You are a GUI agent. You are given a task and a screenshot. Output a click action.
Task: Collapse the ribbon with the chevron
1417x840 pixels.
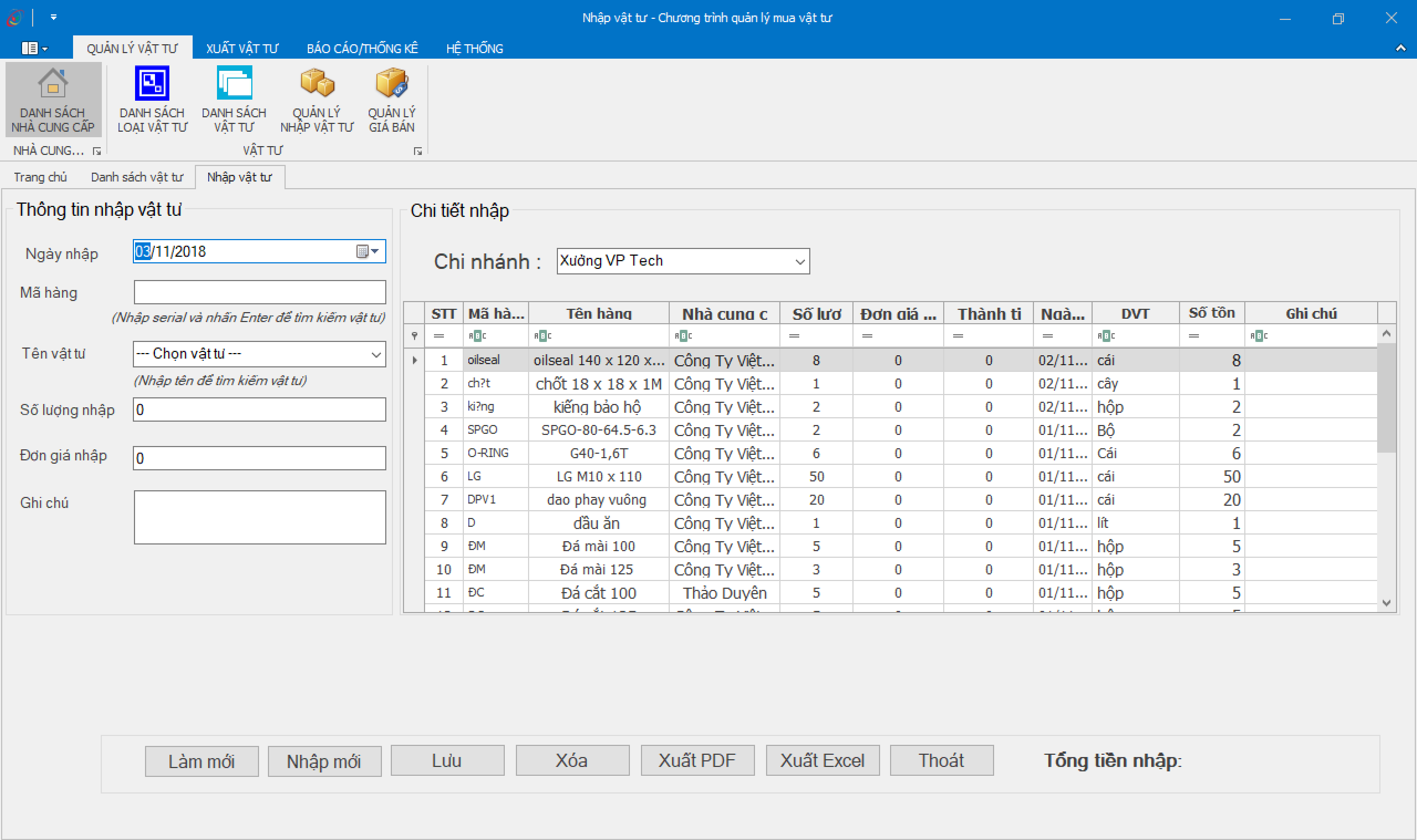point(1400,48)
